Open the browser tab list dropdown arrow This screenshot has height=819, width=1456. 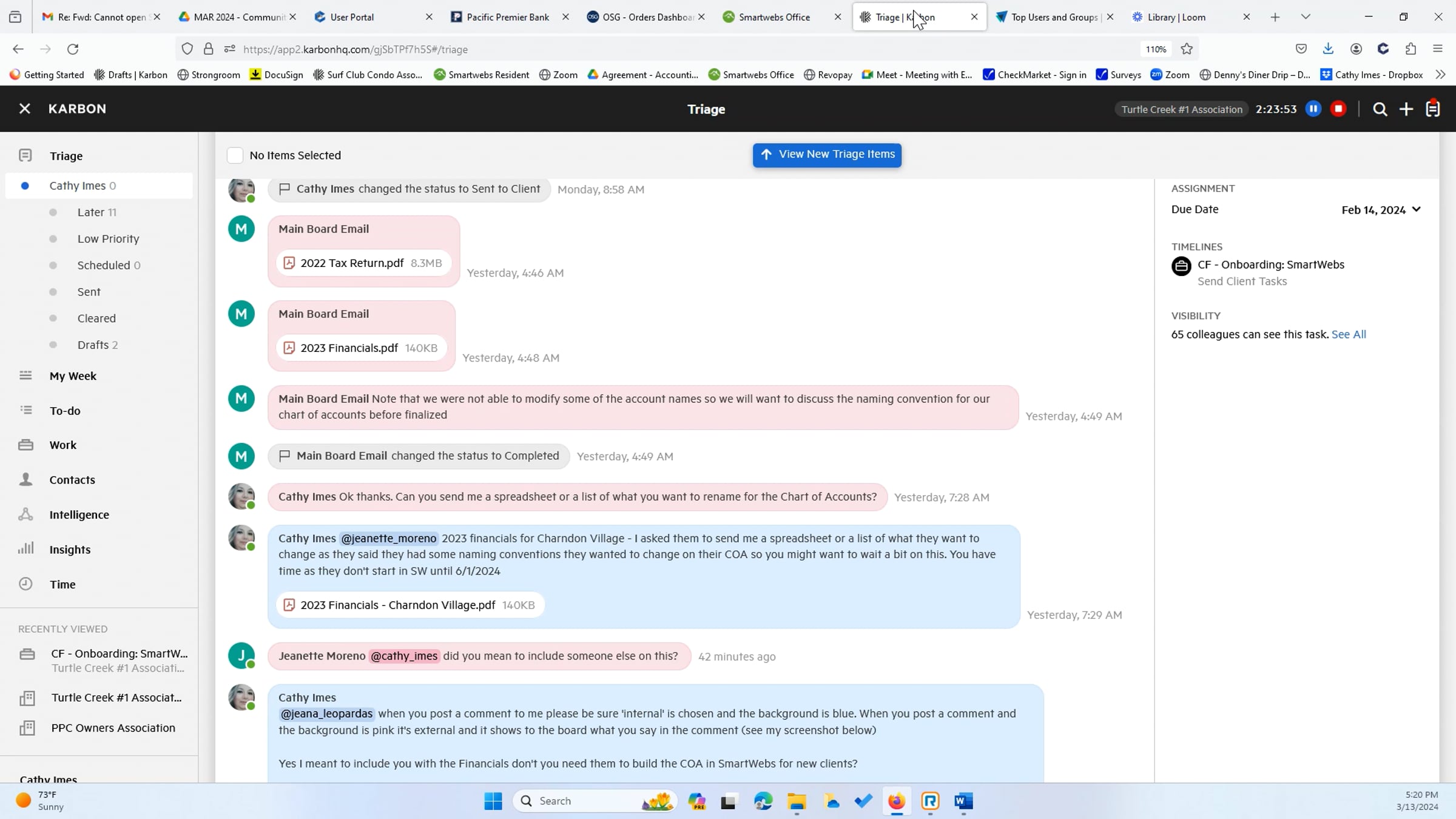coord(1306,17)
